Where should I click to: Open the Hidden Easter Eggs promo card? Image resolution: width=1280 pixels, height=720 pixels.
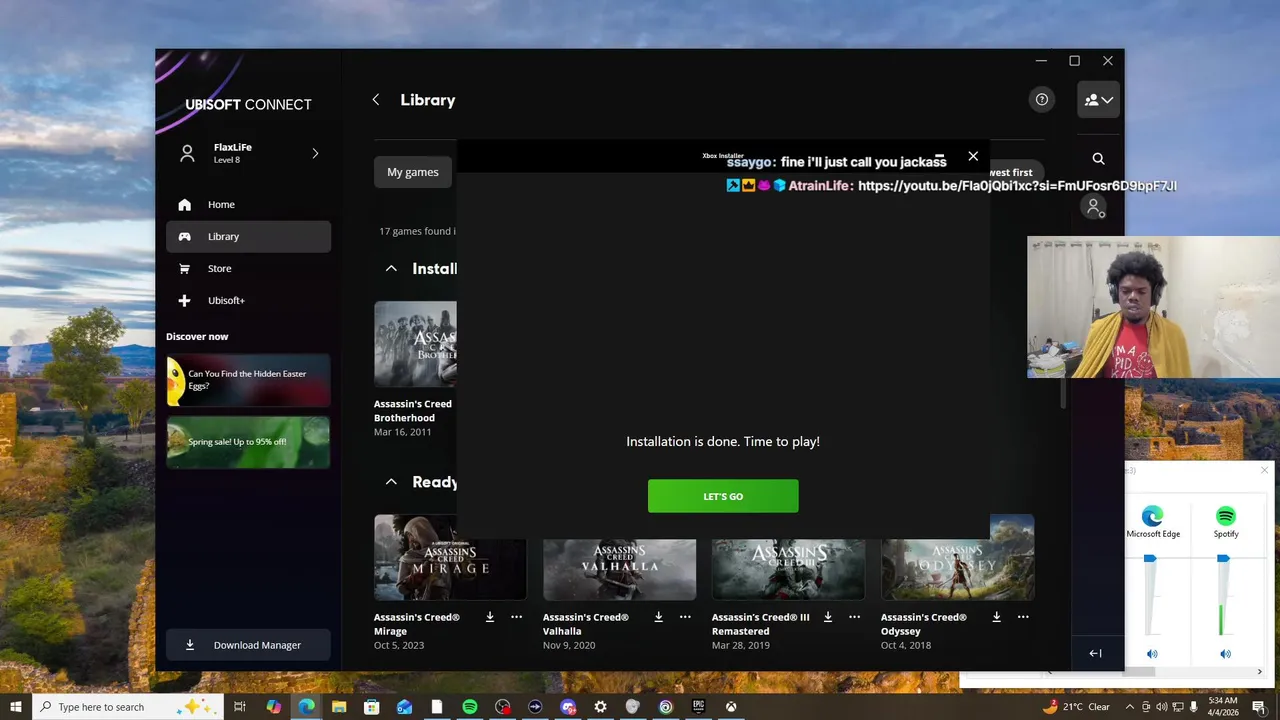point(248,380)
